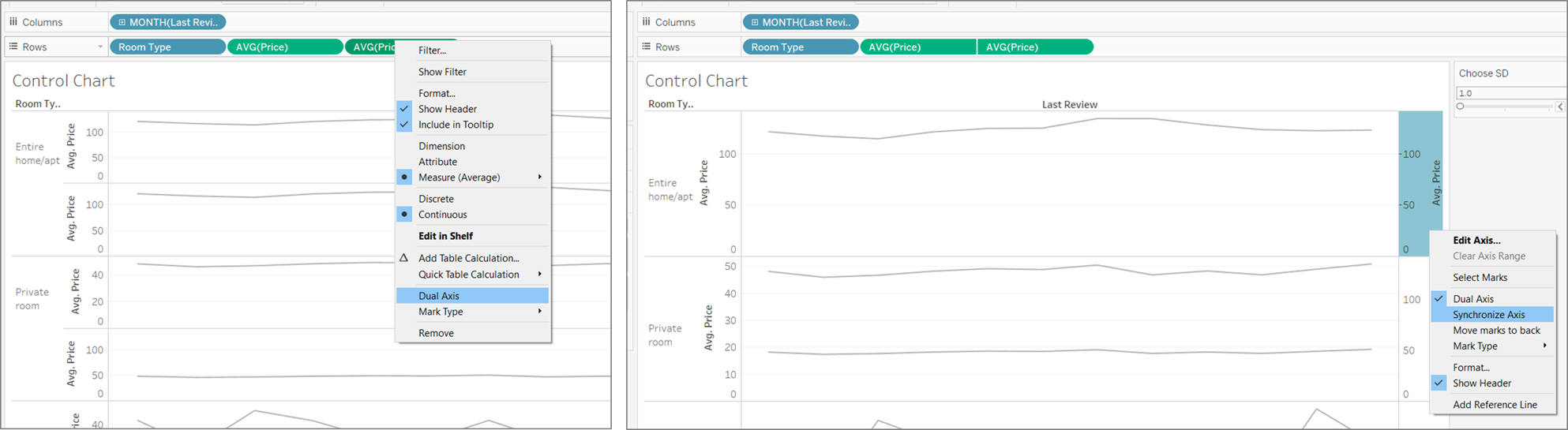Click the Choose SD value input field

[x=1508, y=93]
